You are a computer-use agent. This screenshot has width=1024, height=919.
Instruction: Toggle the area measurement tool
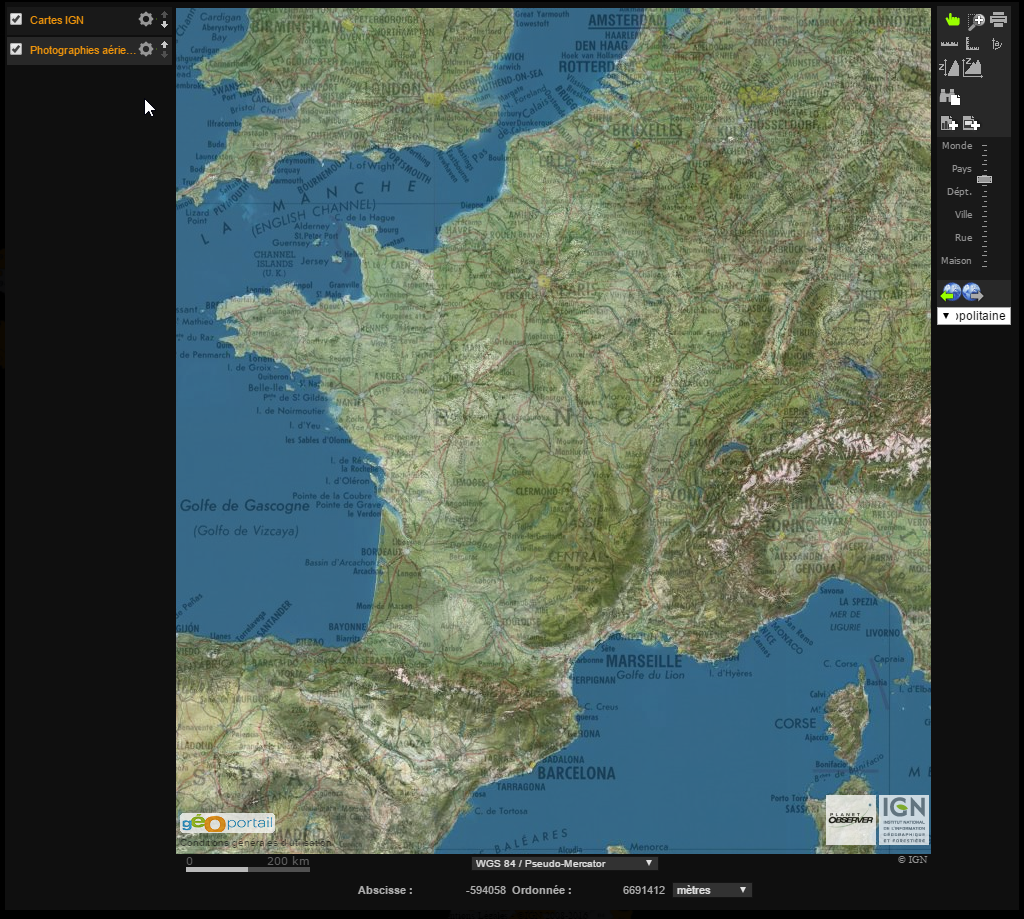[972, 44]
